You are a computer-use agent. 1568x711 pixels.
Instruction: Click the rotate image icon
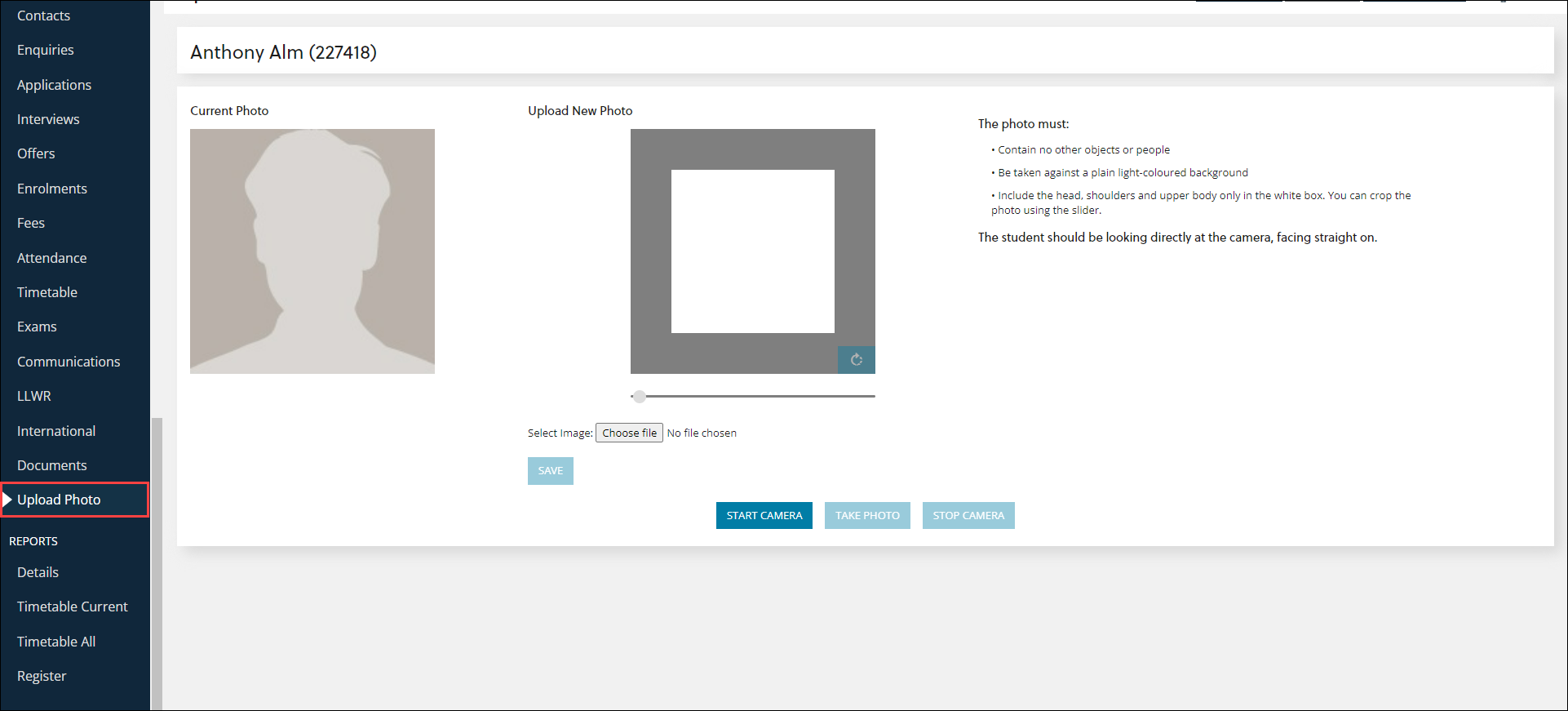click(x=856, y=360)
